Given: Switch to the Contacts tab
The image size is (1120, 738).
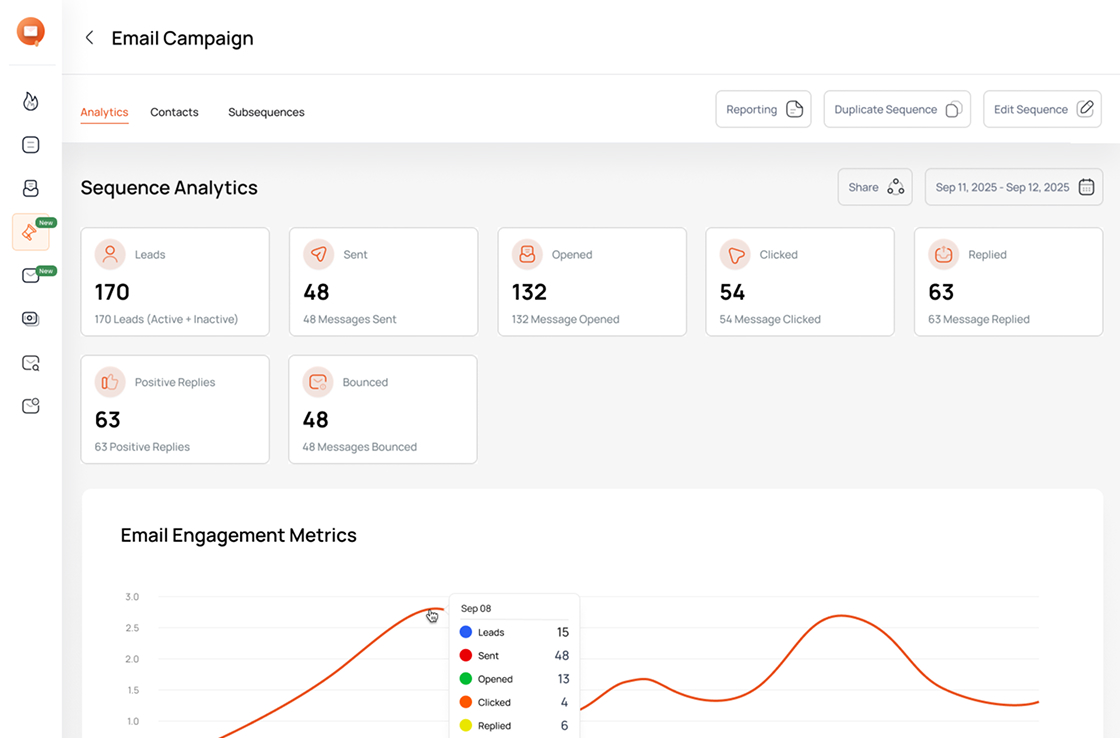Looking at the screenshot, I should [x=174, y=112].
